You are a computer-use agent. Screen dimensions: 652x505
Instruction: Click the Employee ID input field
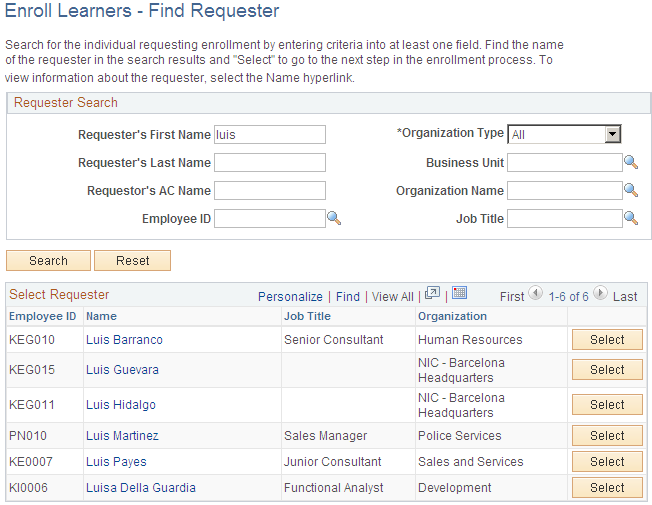[x=270, y=218]
